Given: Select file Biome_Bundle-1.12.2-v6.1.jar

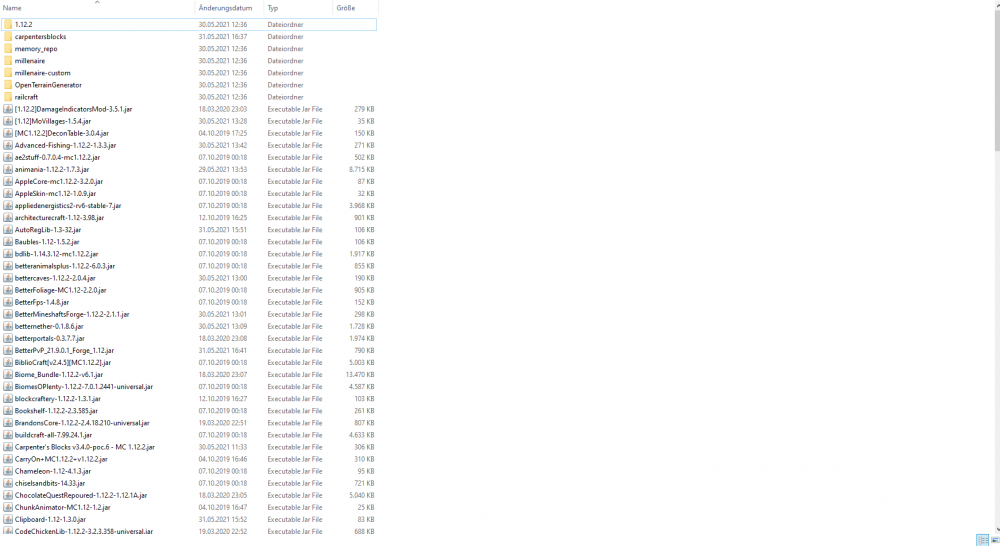Looking at the screenshot, I should pyautogui.click(x=59, y=374).
